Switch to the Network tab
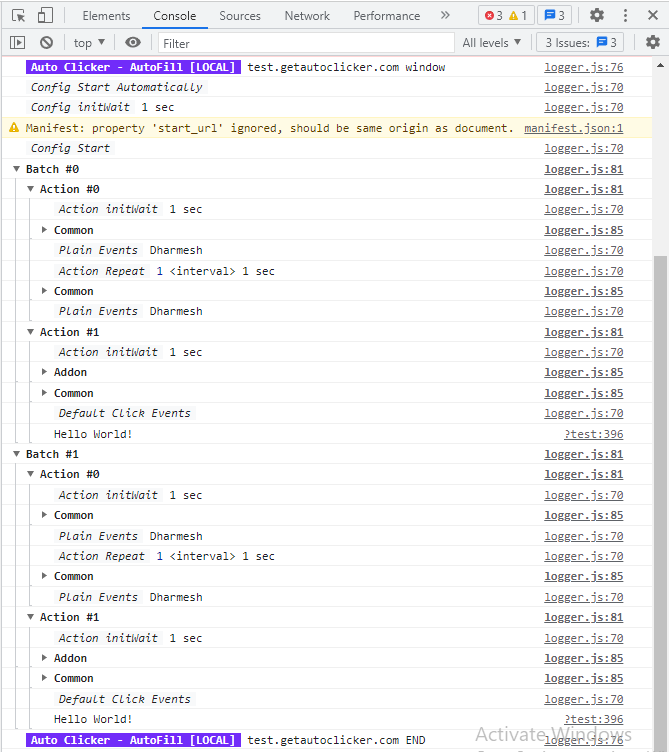The height and width of the screenshot is (752, 669). pyautogui.click(x=307, y=16)
